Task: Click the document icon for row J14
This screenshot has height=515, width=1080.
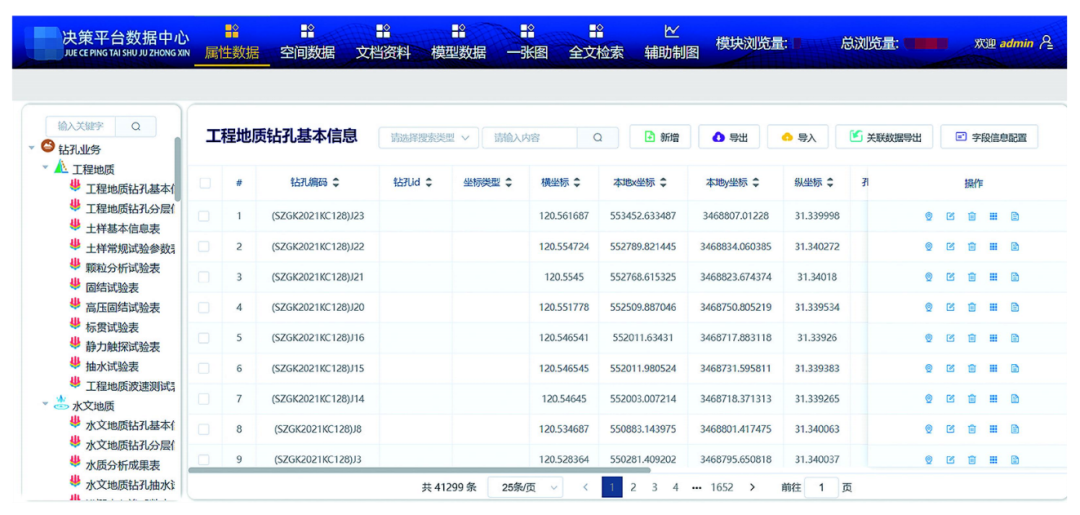Action: click(1015, 399)
